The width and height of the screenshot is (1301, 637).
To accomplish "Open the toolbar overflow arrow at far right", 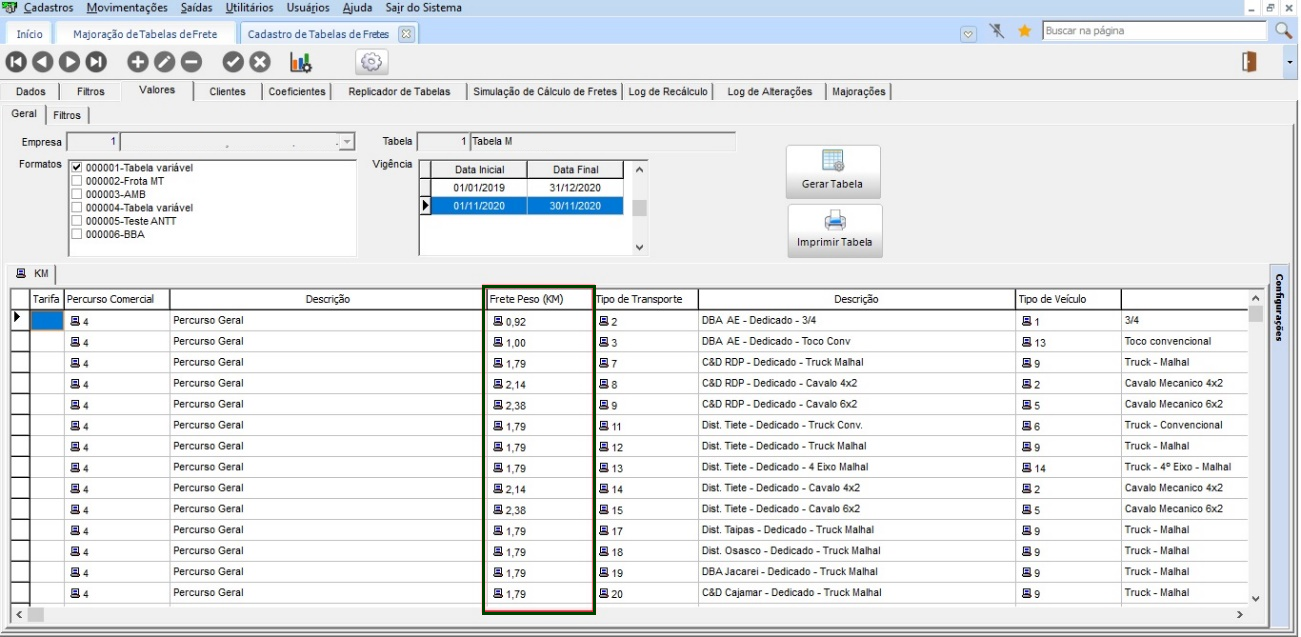I will click(1290, 62).
